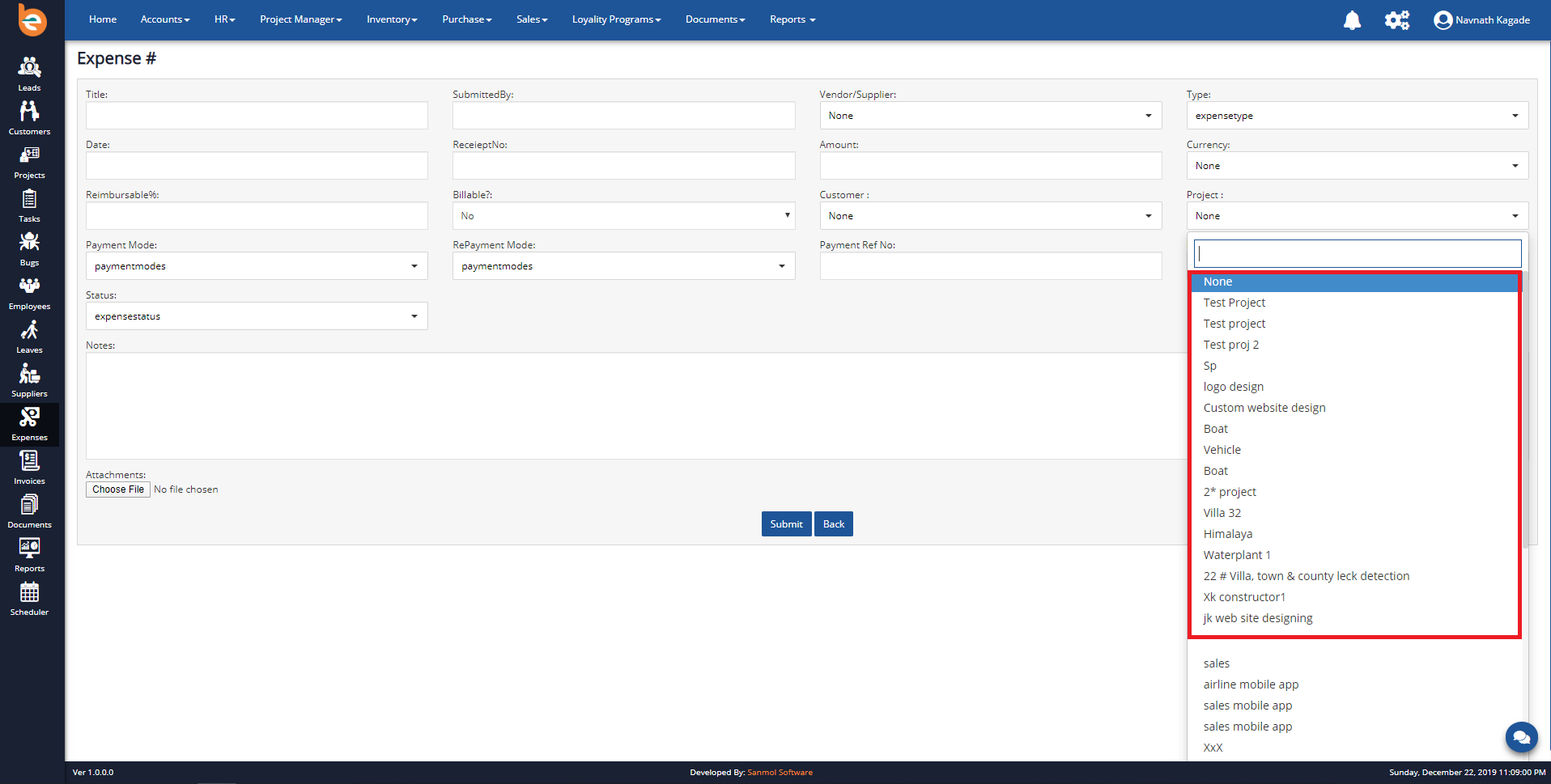Open the Currency dropdown
The height and width of the screenshot is (784, 1551).
click(1358, 166)
